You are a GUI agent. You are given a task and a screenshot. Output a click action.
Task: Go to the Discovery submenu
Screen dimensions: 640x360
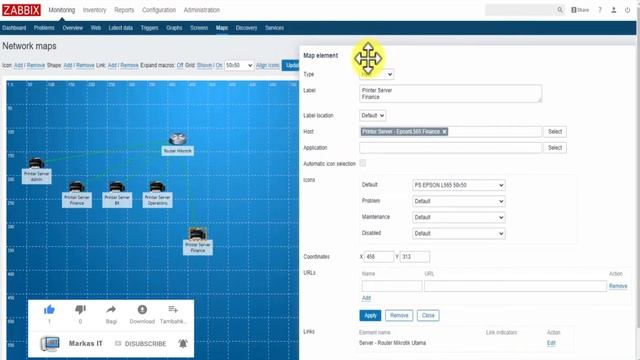247,28
